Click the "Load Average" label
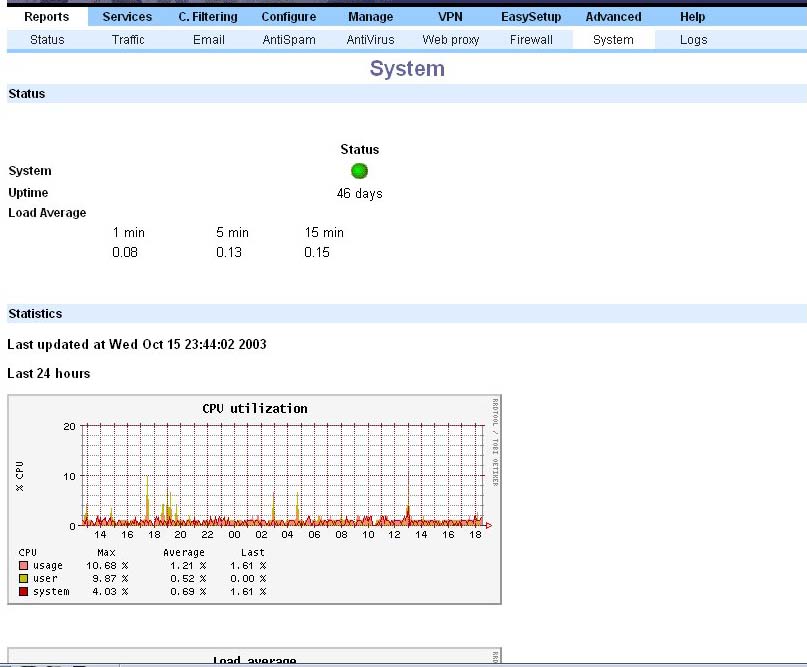Image resolution: width=807 pixels, height=667 pixels. click(x=47, y=213)
